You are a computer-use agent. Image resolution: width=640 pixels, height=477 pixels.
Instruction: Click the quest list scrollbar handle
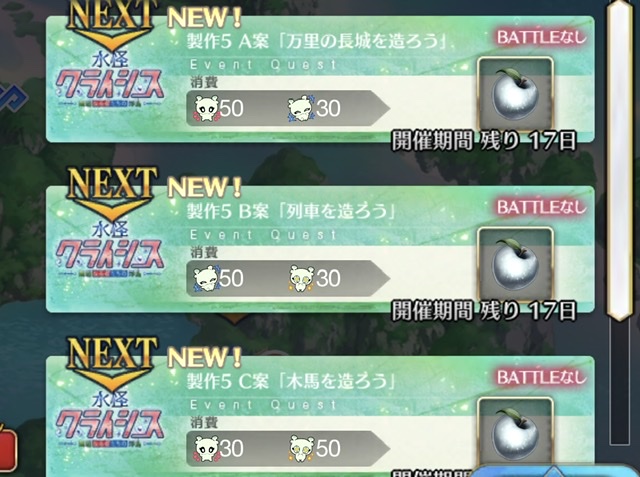coord(620,160)
